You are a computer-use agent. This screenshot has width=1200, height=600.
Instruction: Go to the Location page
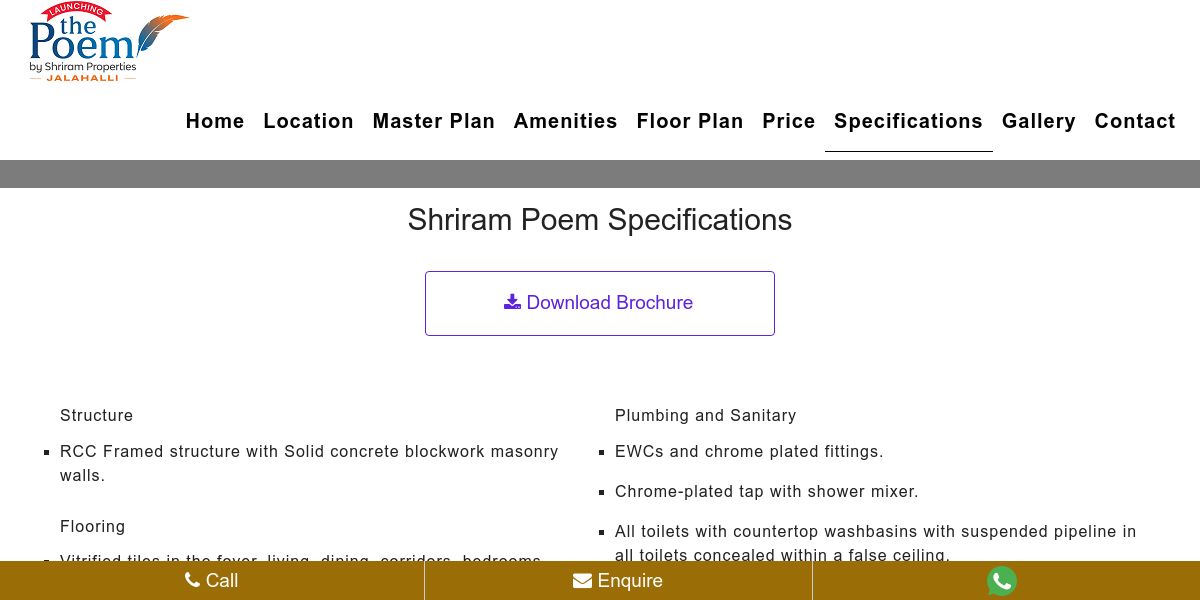(308, 121)
